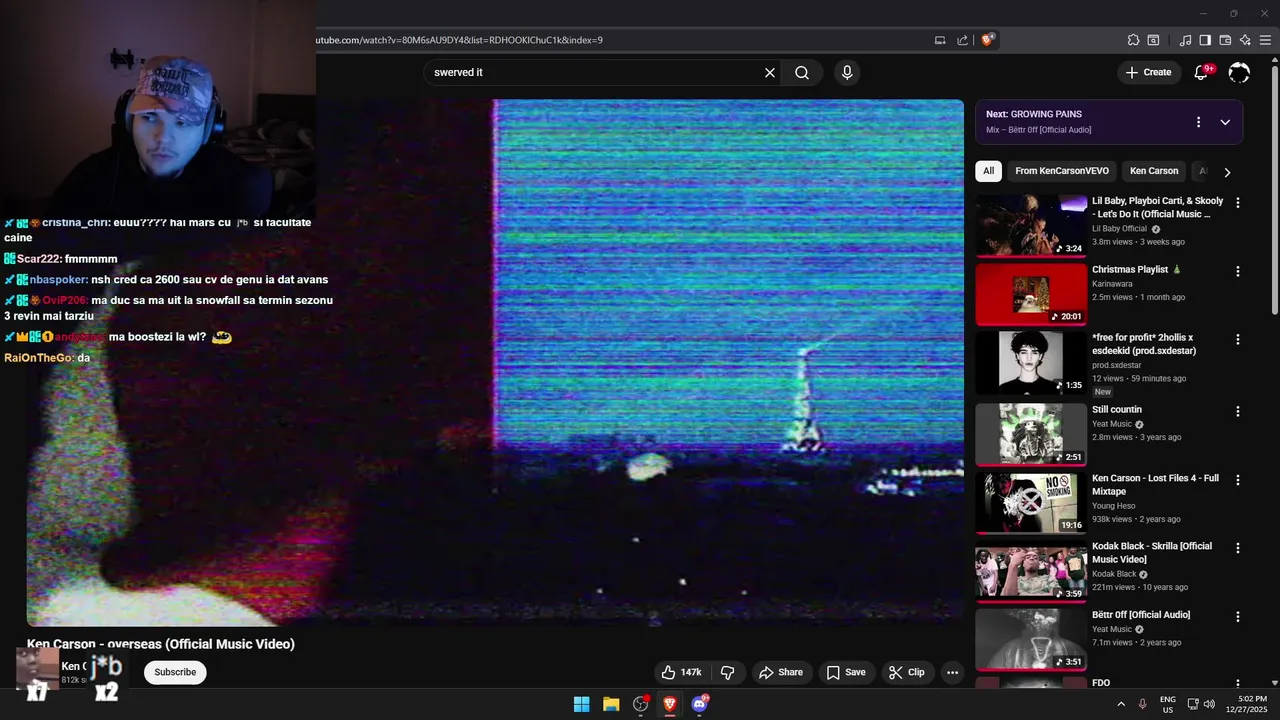The image size is (1280, 720).
Task: Open Christmas Playlist video title
Action: click(x=1136, y=269)
